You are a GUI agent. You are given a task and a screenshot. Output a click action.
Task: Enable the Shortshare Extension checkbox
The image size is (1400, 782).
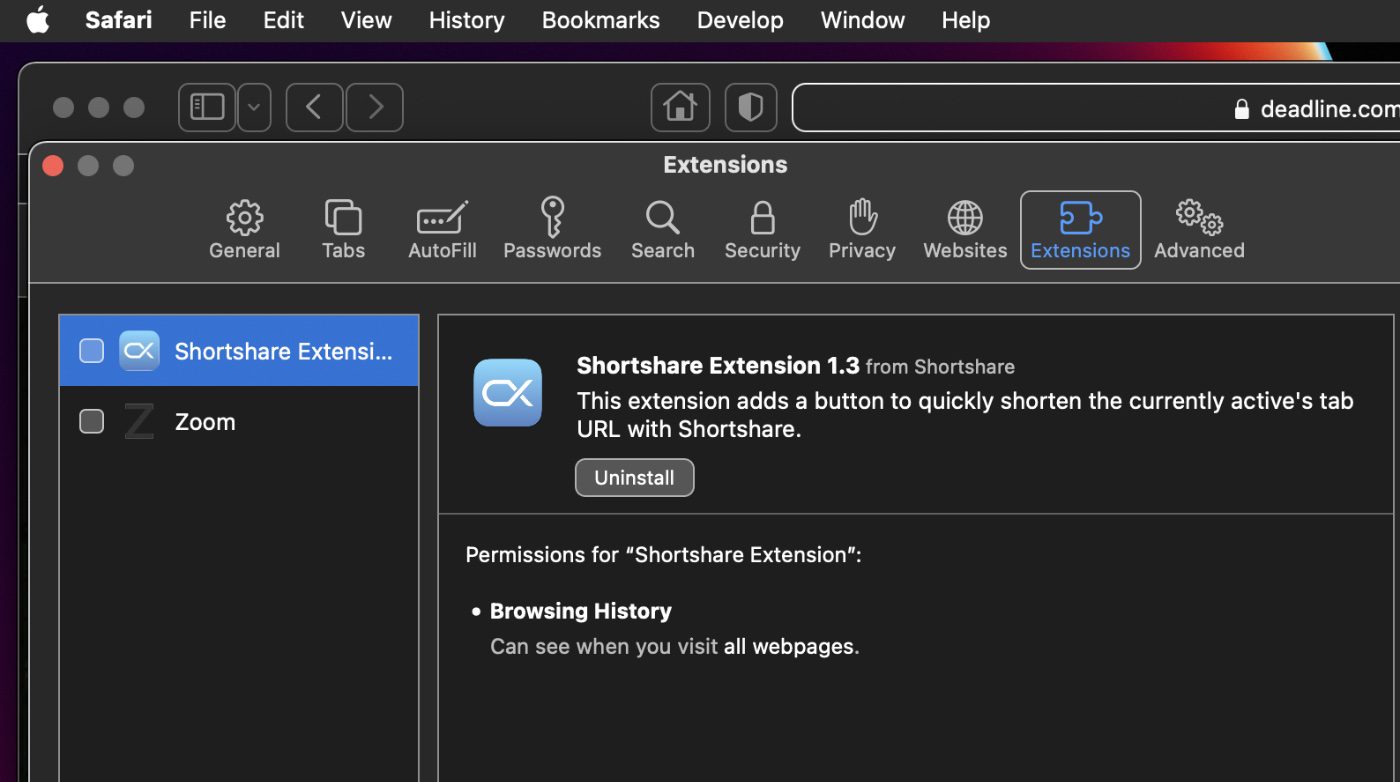coord(91,351)
